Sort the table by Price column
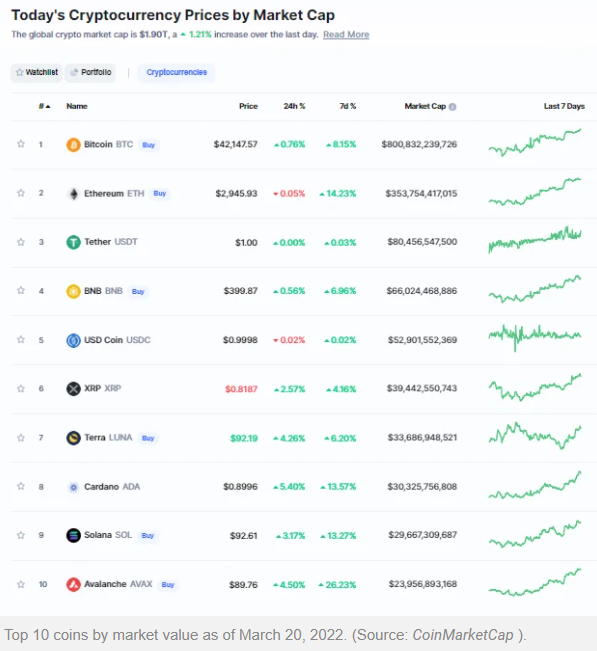597x651 pixels. point(248,106)
